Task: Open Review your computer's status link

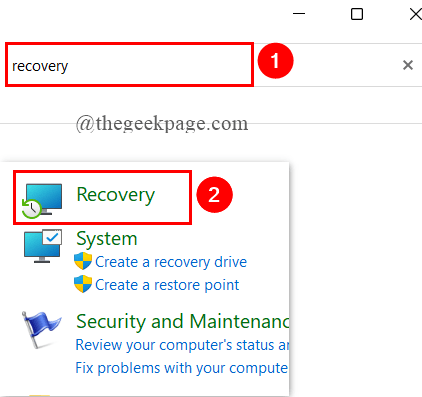Action: click(182, 345)
